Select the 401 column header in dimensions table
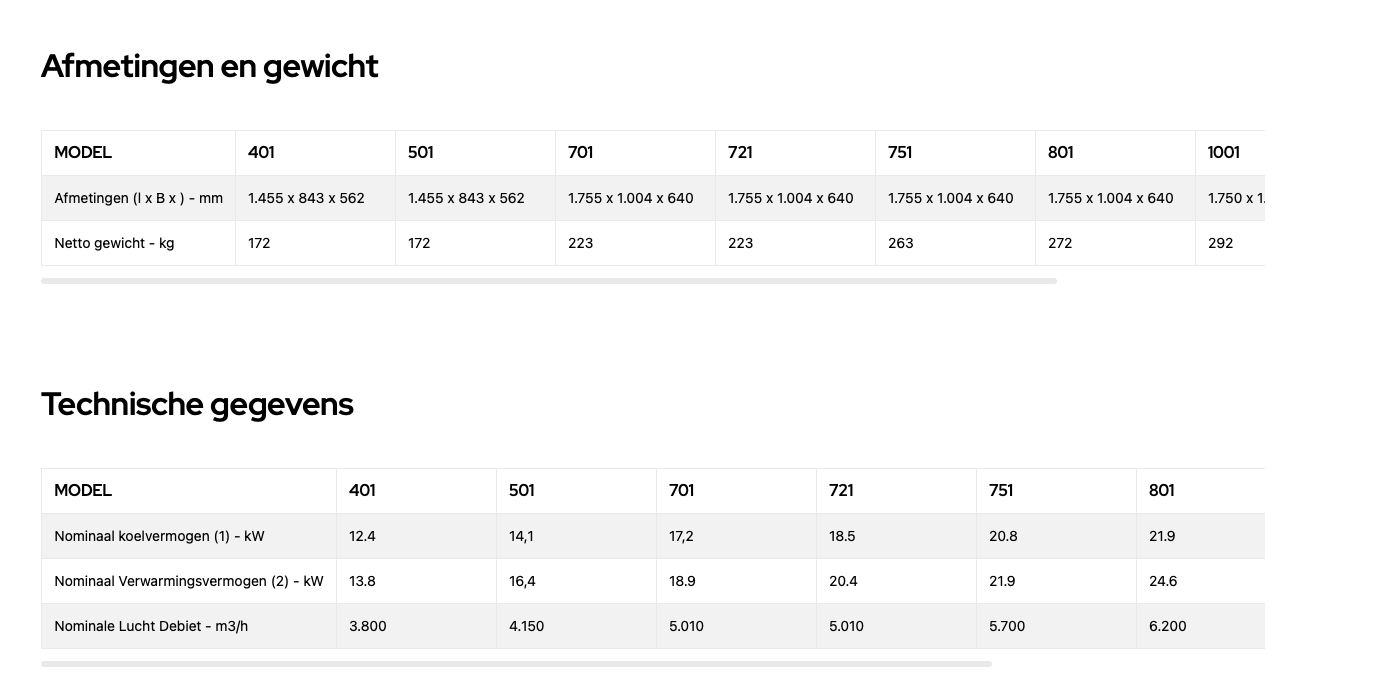The width and height of the screenshot is (1384, 690). tap(315, 153)
